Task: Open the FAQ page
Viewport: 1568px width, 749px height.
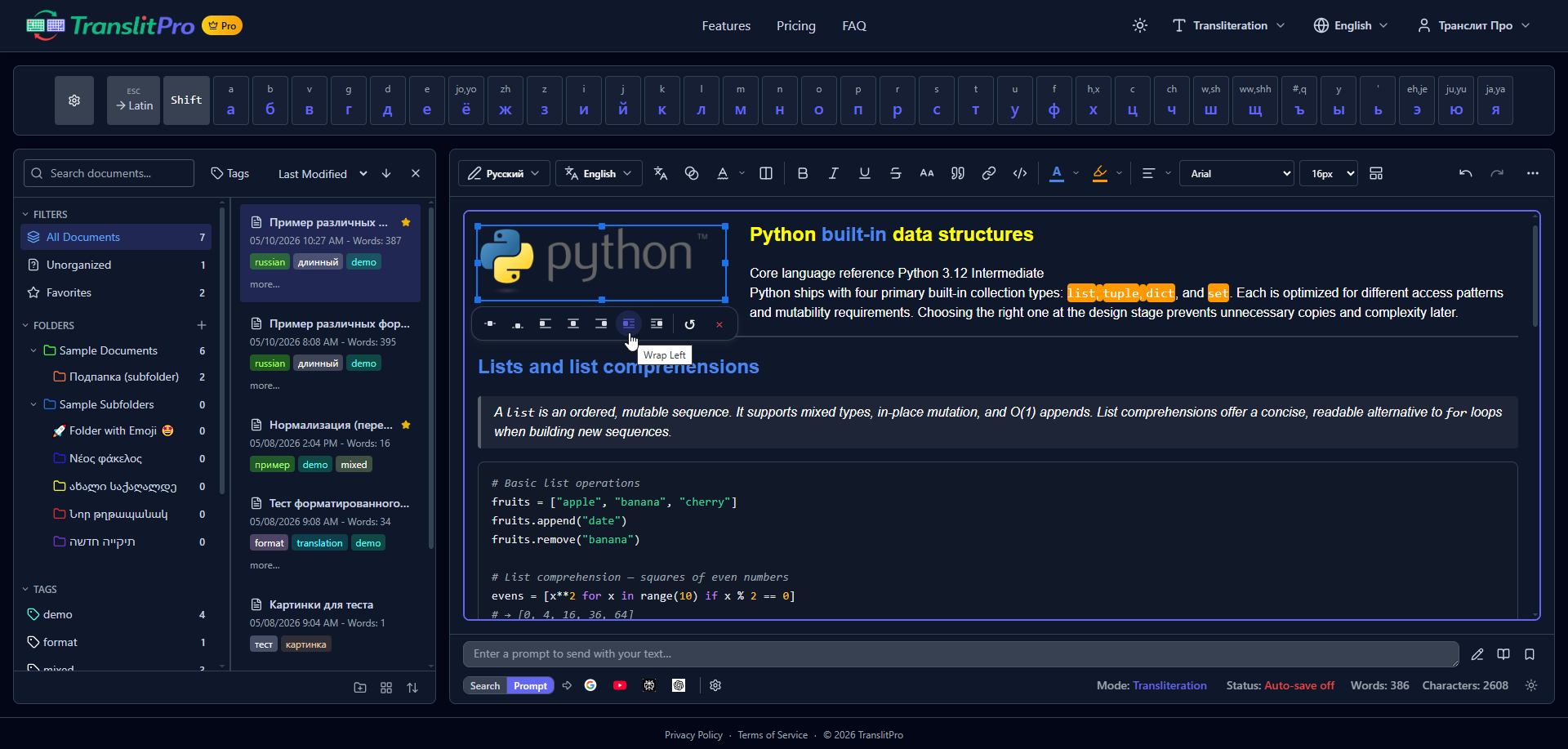Action: (853, 25)
